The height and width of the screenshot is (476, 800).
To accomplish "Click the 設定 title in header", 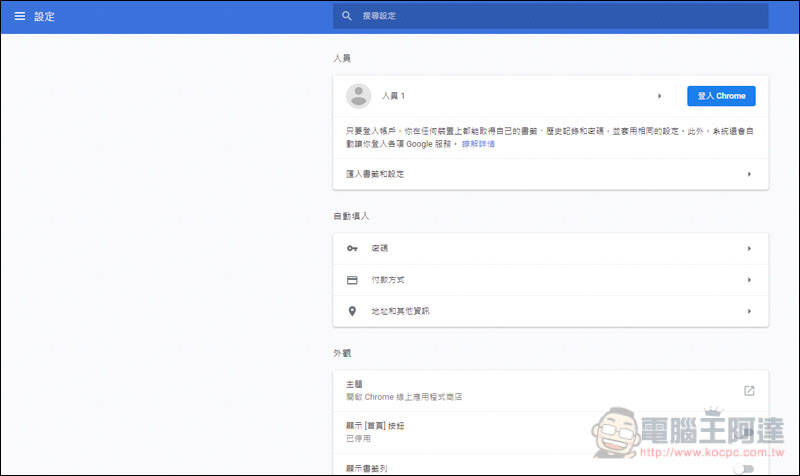I will point(44,16).
